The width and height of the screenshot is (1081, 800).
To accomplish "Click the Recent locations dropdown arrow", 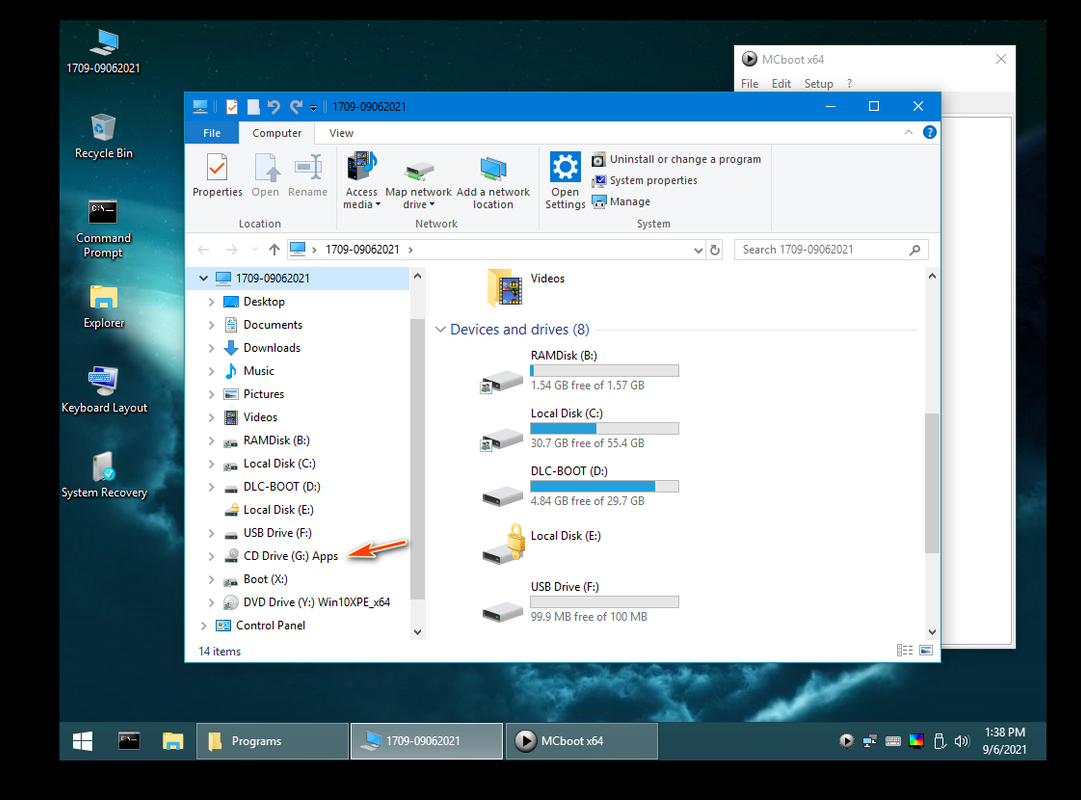I will (254, 250).
